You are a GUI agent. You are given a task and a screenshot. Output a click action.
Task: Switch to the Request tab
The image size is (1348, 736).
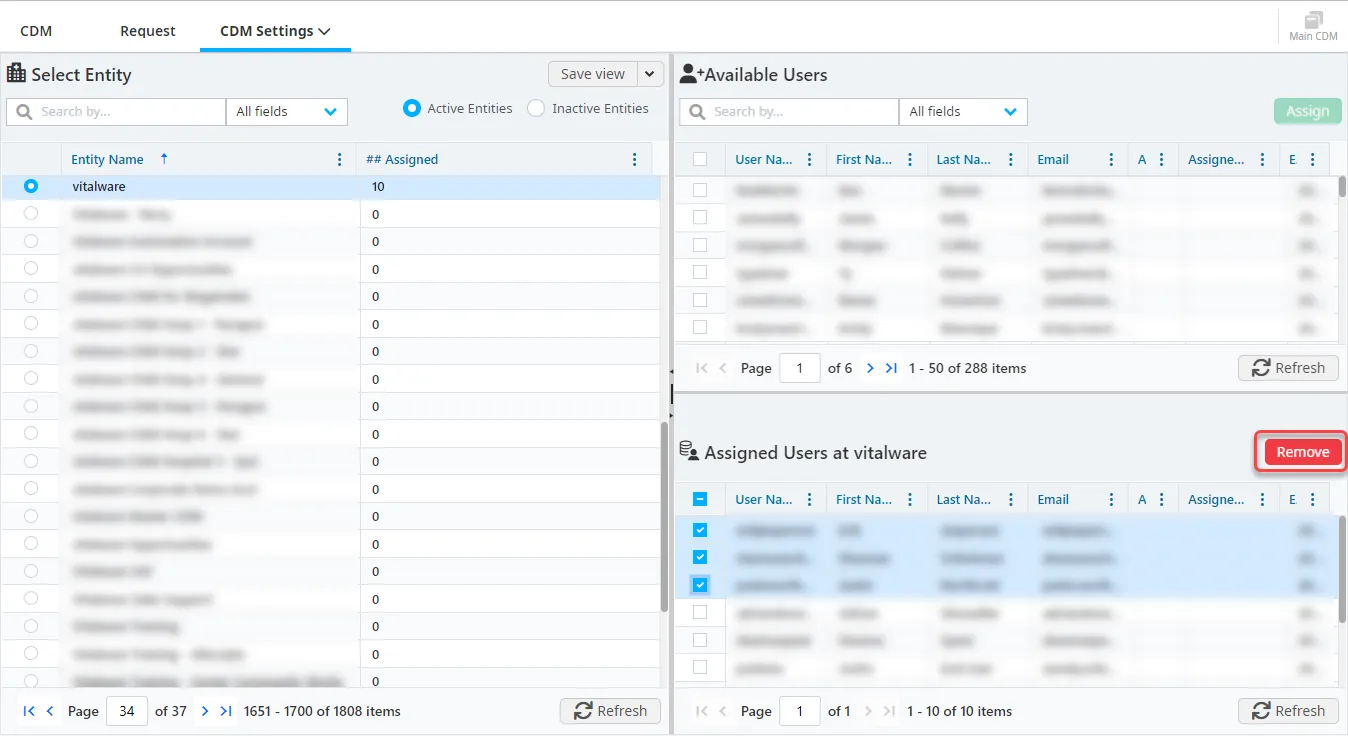click(147, 32)
